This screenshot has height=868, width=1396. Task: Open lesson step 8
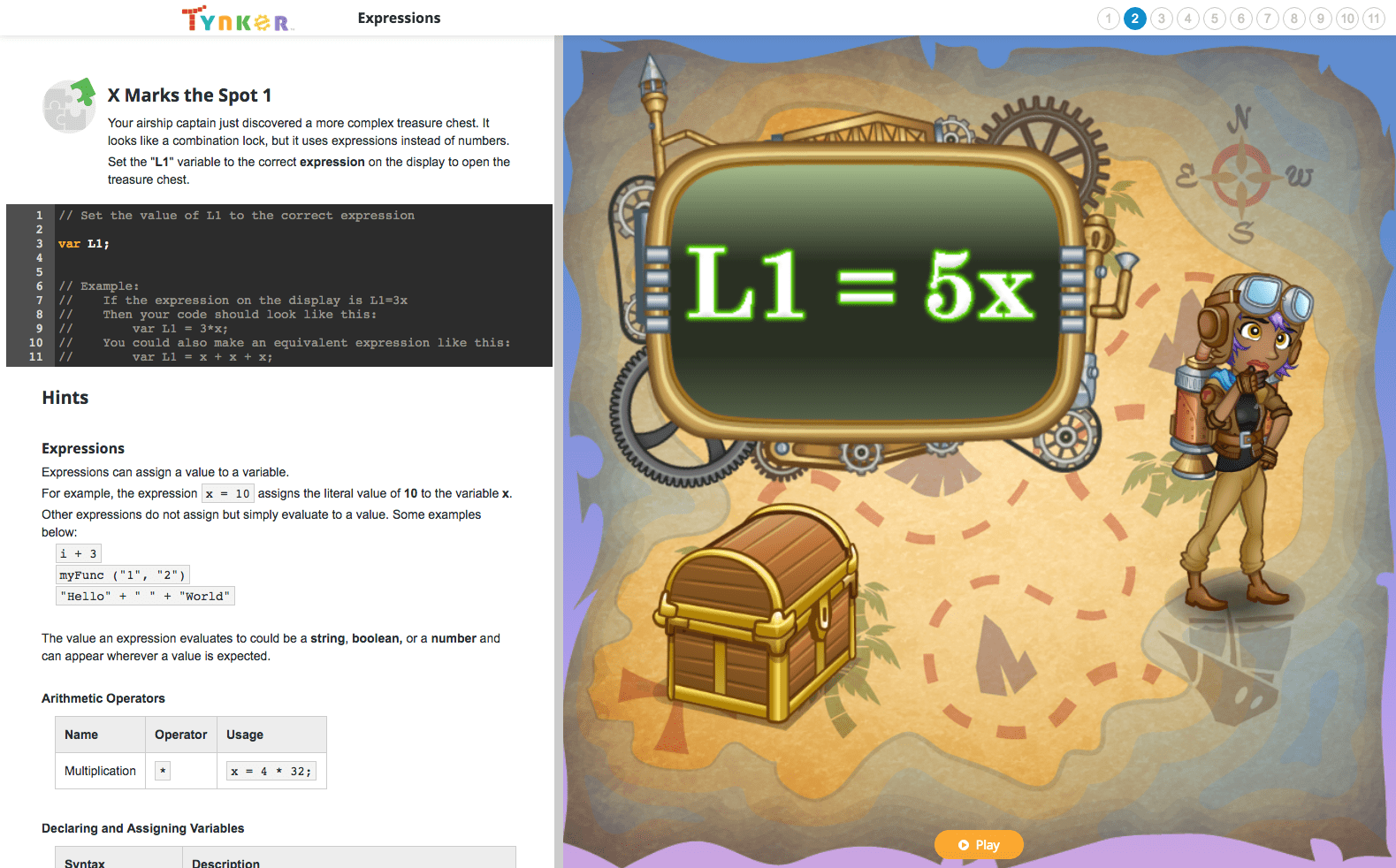pyautogui.click(x=1293, y=19)
